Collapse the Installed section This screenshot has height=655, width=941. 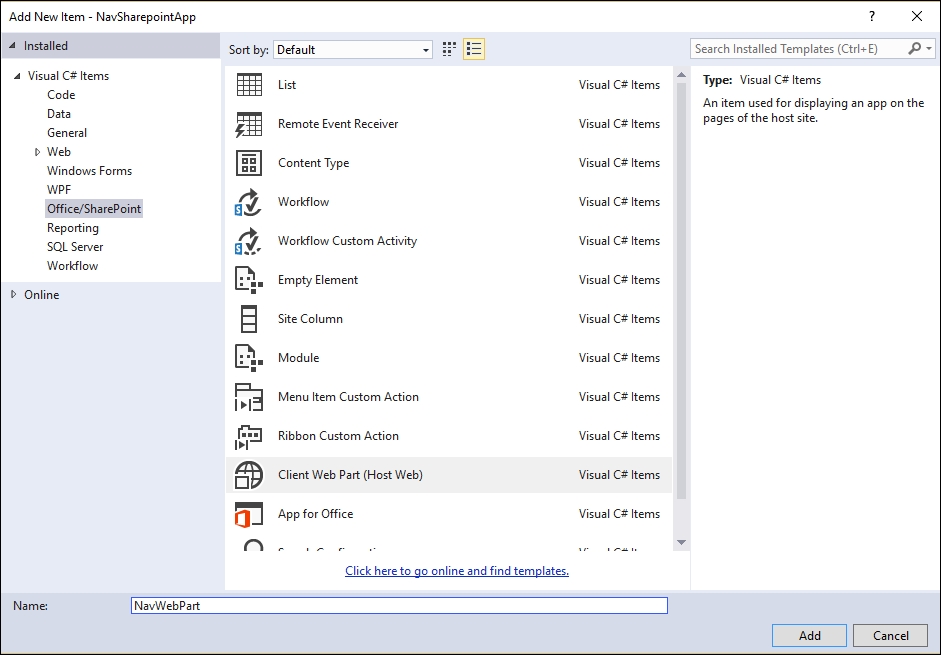tap(13, 46)
